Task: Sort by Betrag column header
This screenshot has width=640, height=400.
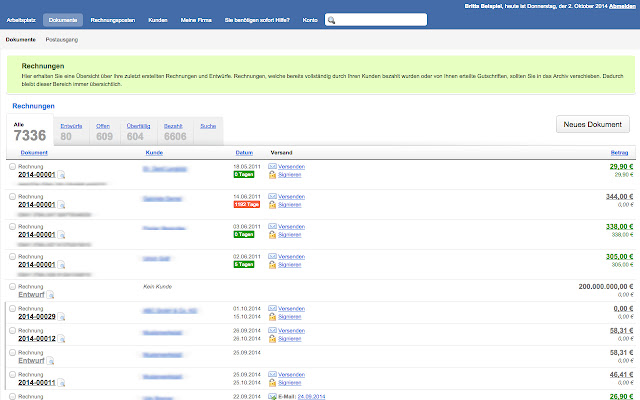Action: click(619, 153)
